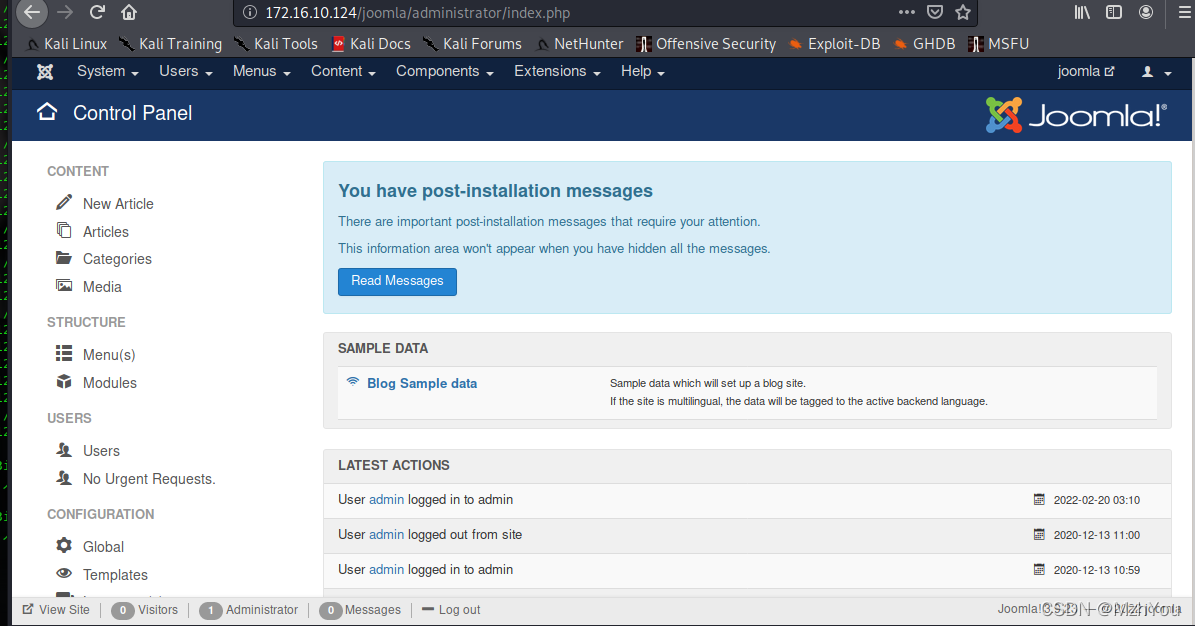Click the Media image icon
This screenshot has width=1195, height=626.
(x=64, y=286)
